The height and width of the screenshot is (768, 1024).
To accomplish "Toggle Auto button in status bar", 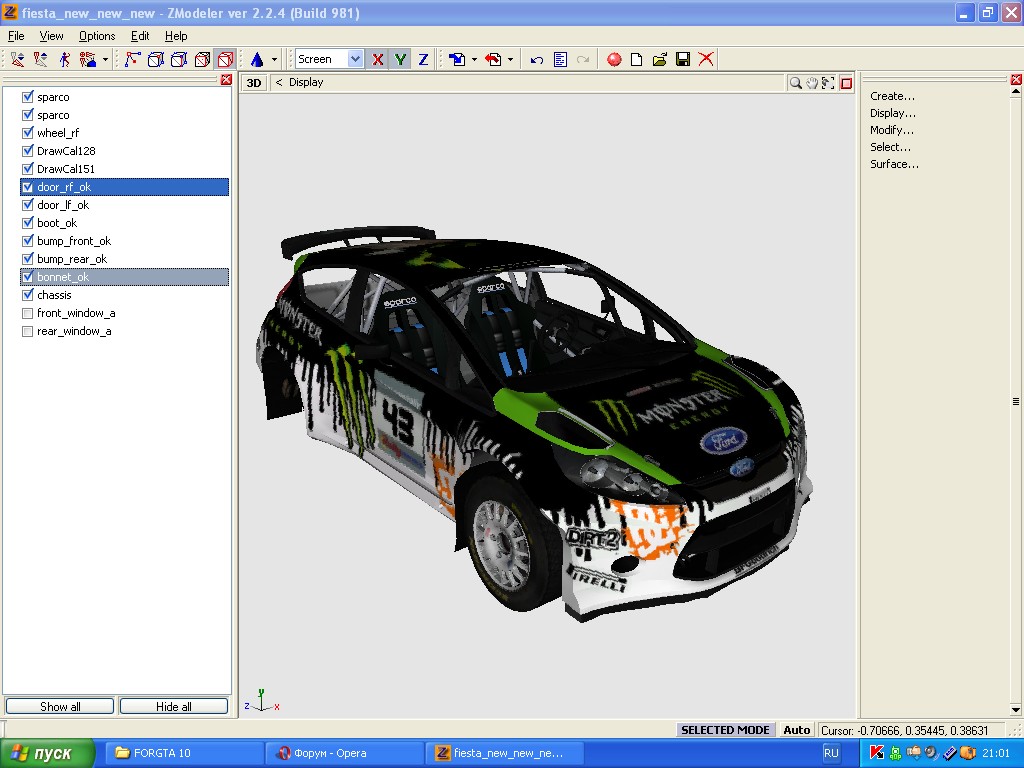I will point(797,730).
